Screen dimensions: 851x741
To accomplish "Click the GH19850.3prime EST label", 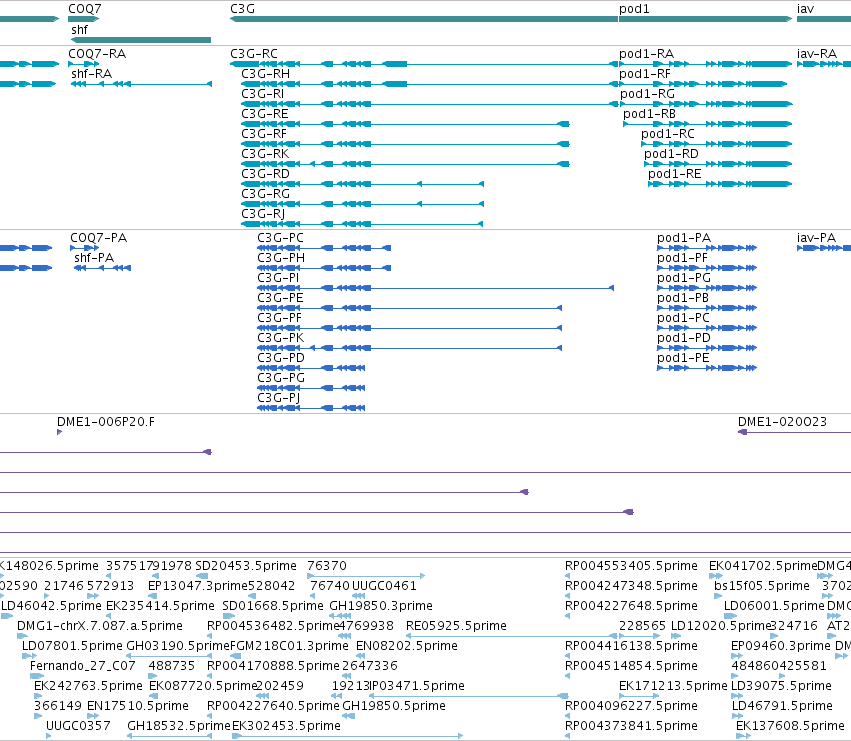I will pos(381,606).
